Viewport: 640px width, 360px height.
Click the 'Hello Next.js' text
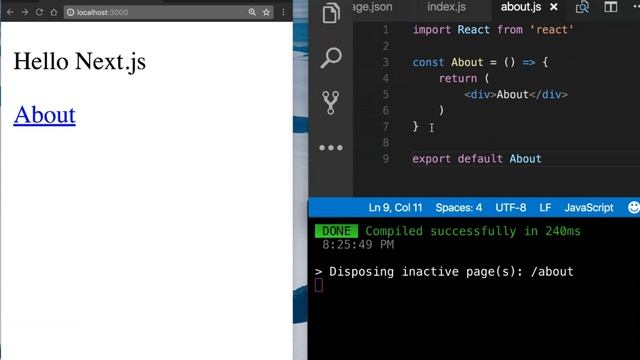(80, 62)
